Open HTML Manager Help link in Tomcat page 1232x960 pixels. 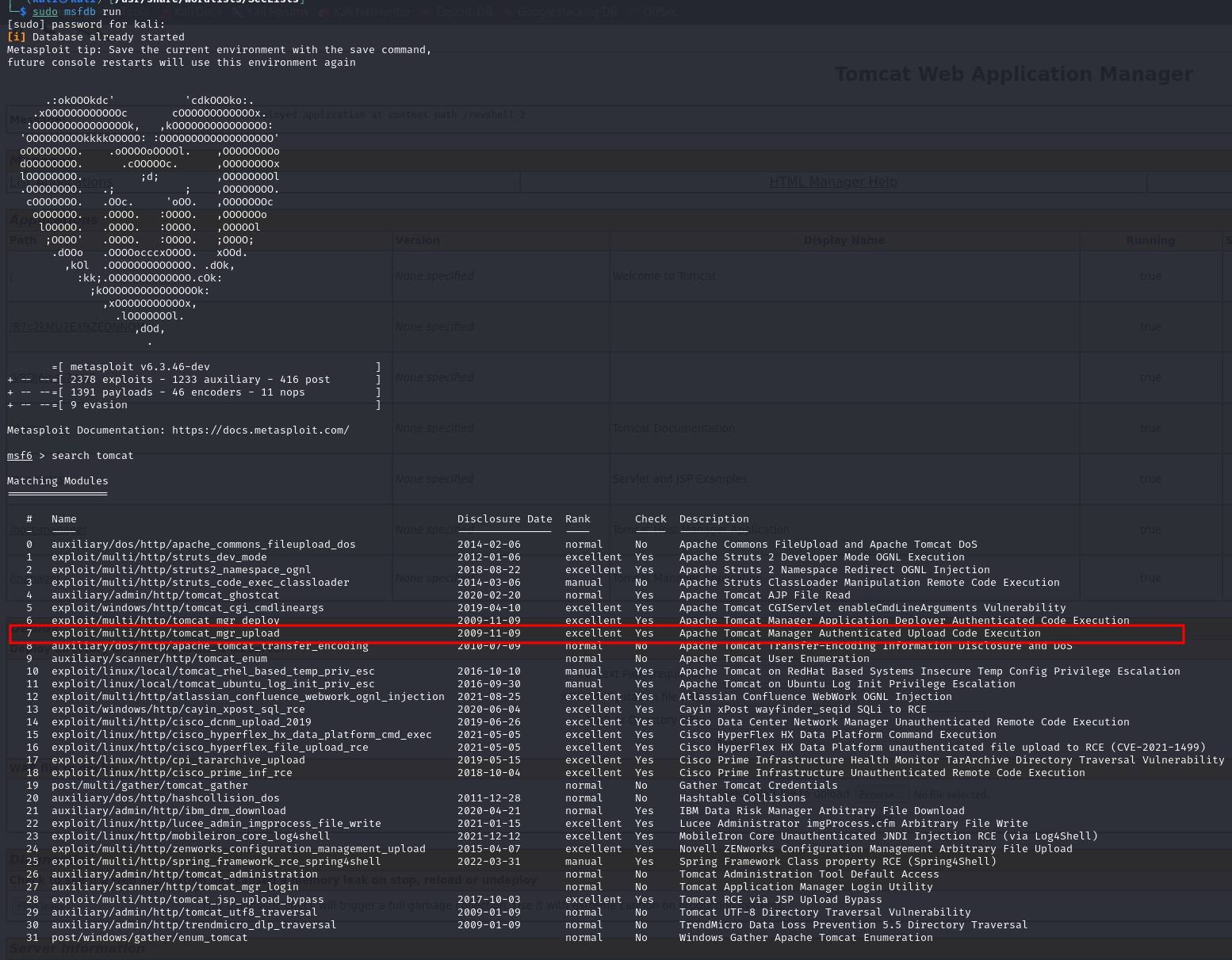coord(833,182)
